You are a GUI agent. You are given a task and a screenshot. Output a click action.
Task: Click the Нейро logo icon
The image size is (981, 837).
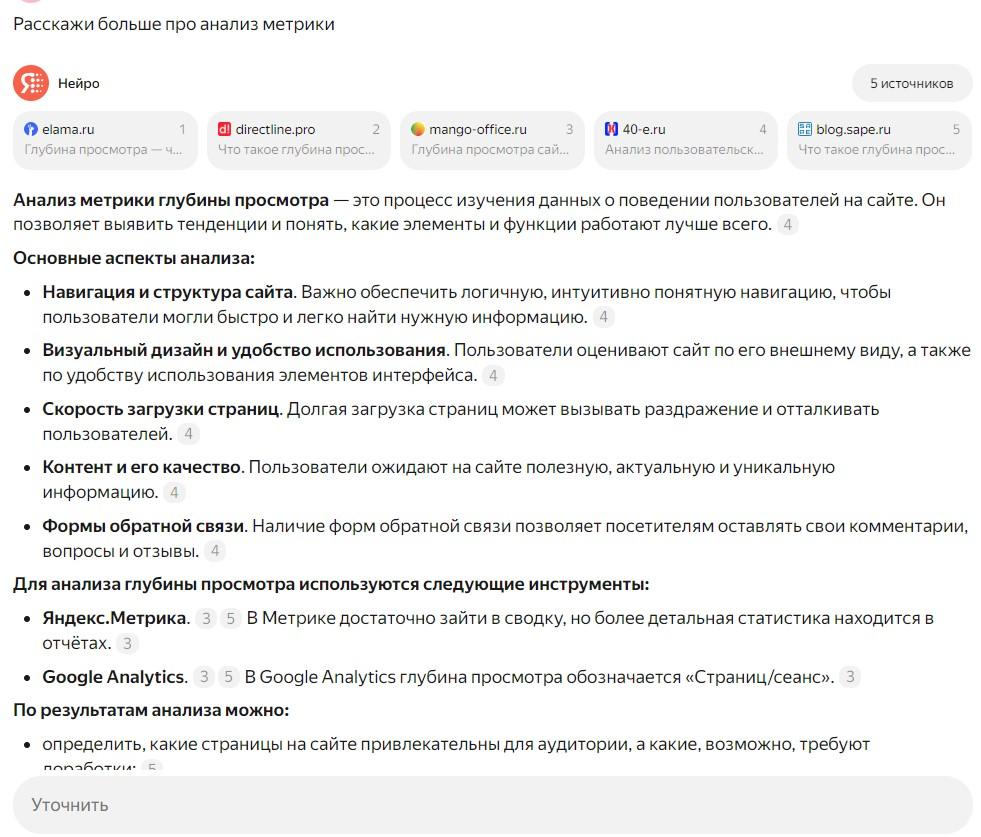click(30, 83)
